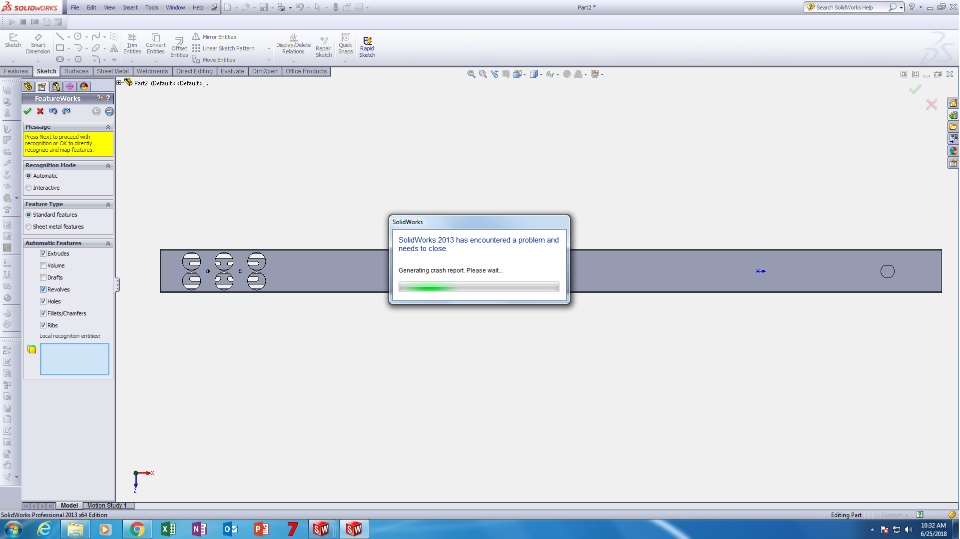The width and height of the screenshot is (960, 539).
Task: Select Sheet metal features type
Action: 28,227
